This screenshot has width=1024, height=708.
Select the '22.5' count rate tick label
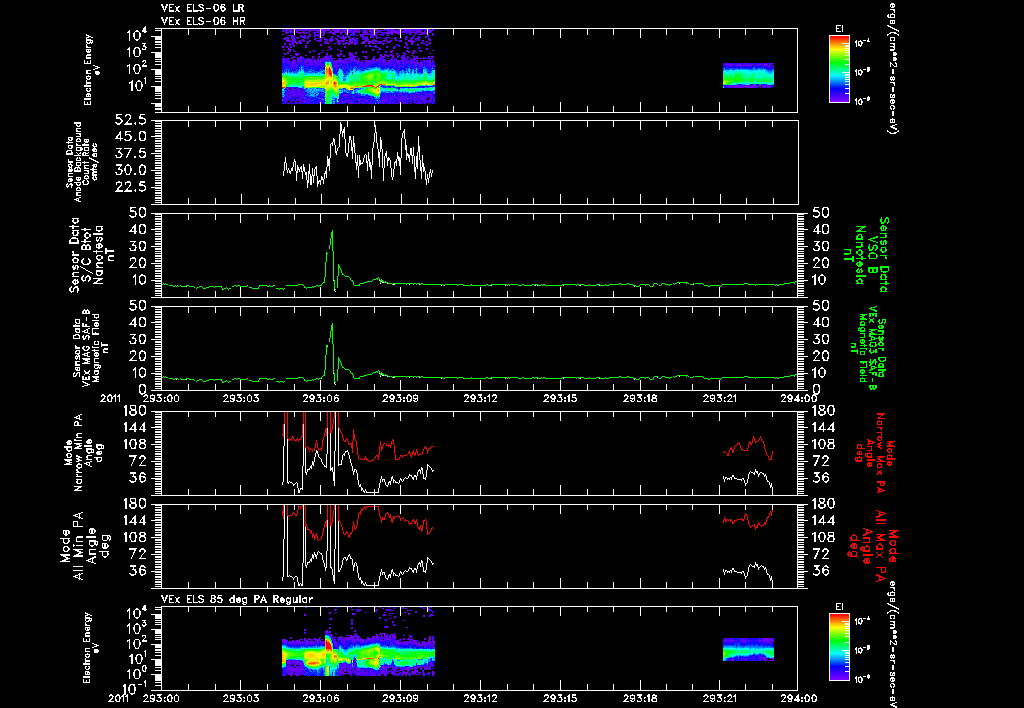pyautogui.click(x=132, y=187)
